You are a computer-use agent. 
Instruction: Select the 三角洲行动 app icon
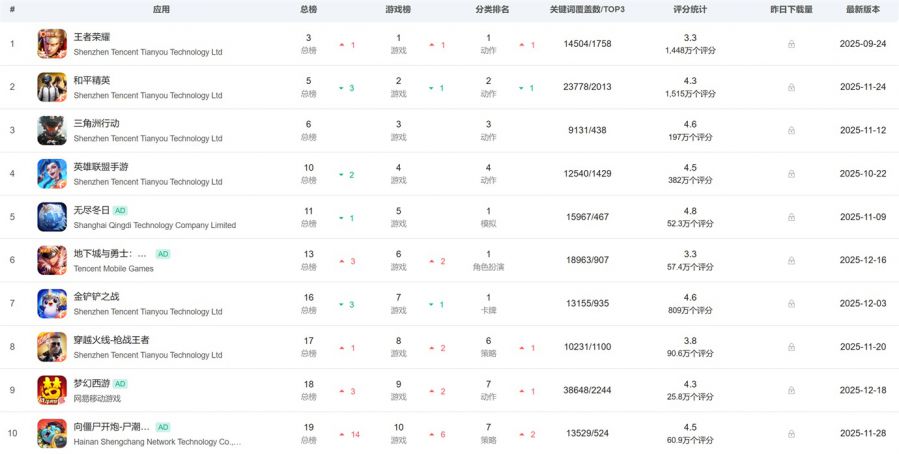[52, 130]
